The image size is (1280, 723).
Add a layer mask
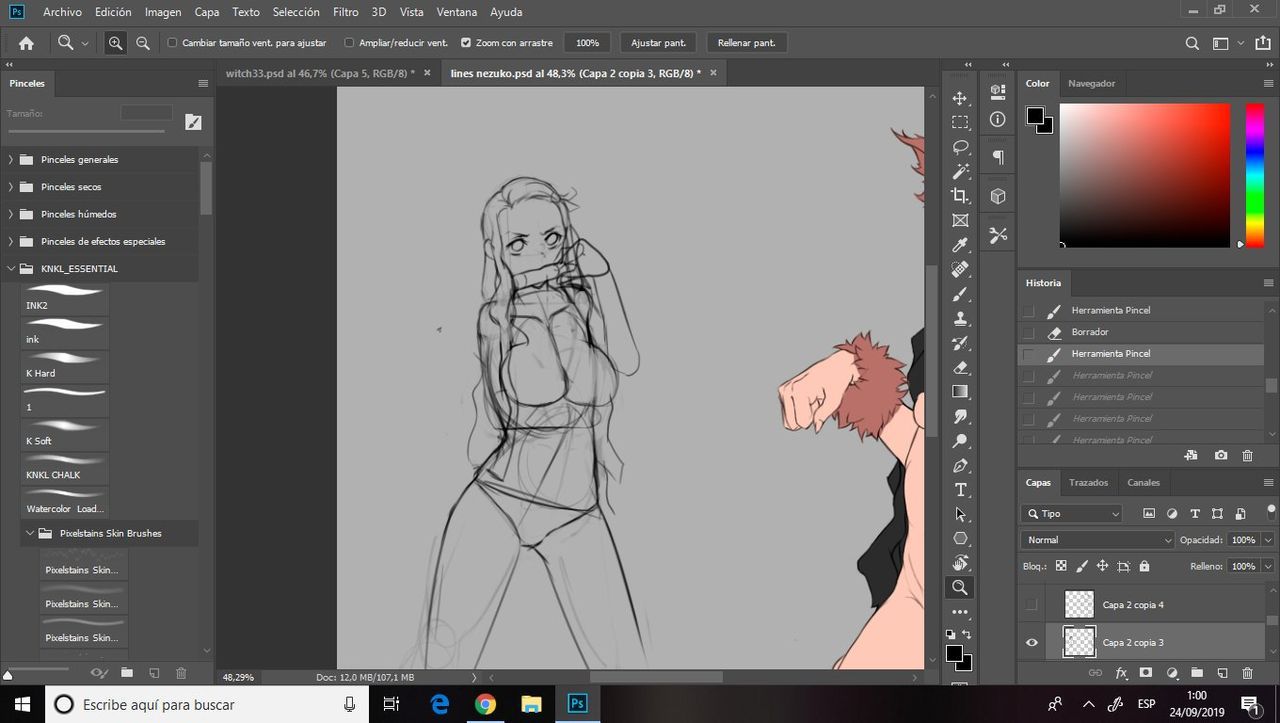[x=1146, y=673]
